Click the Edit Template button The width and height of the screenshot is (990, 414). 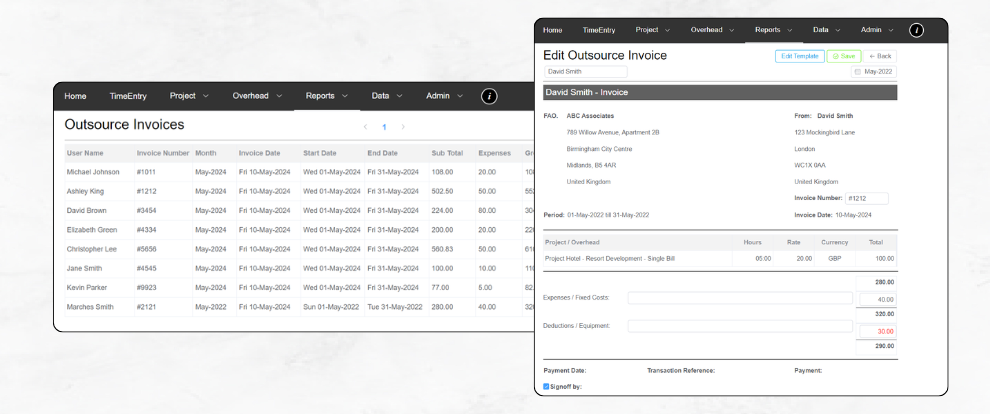coord(799,56)
